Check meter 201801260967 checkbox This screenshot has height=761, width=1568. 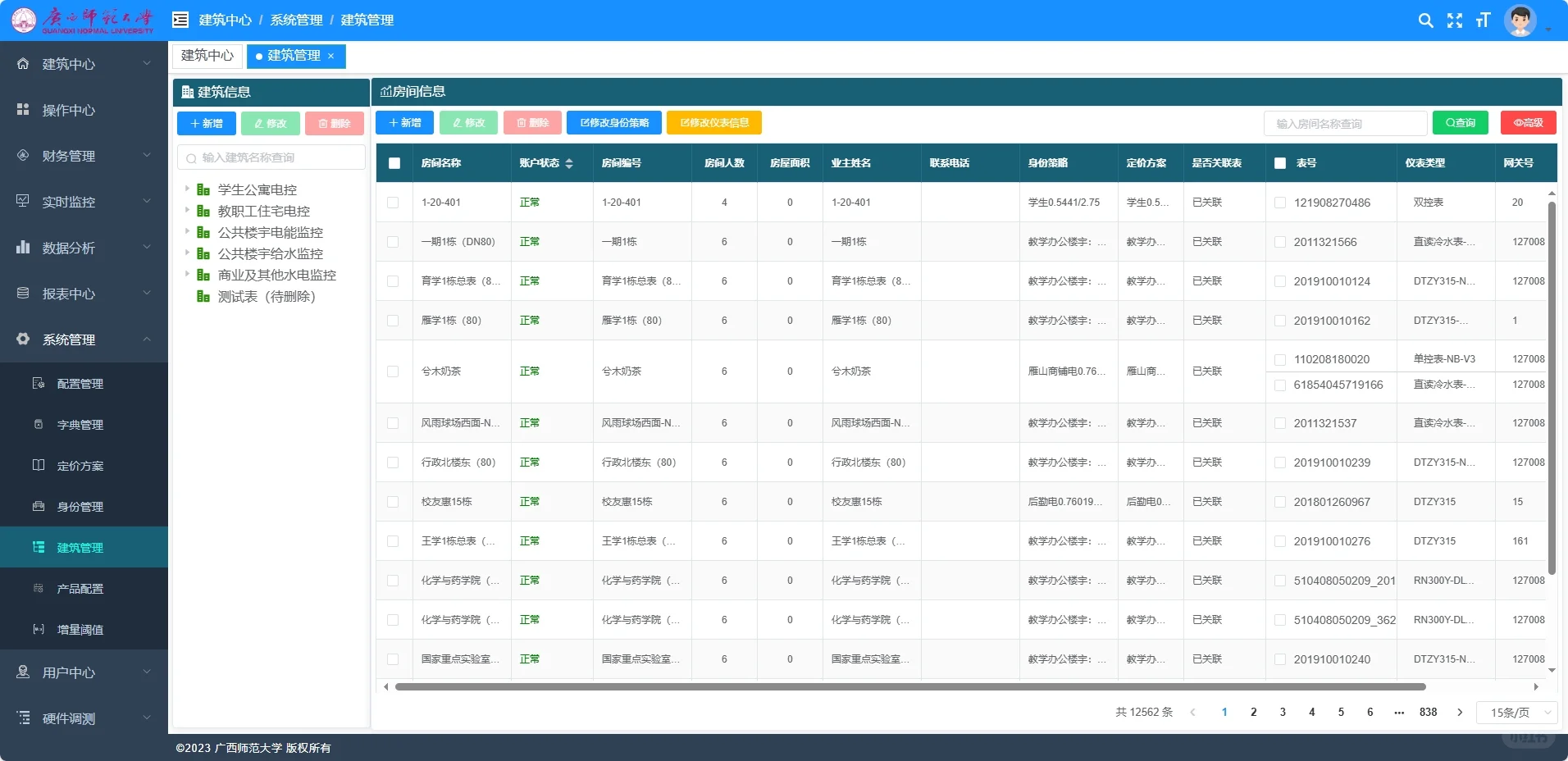click(x=1280, y=502)
